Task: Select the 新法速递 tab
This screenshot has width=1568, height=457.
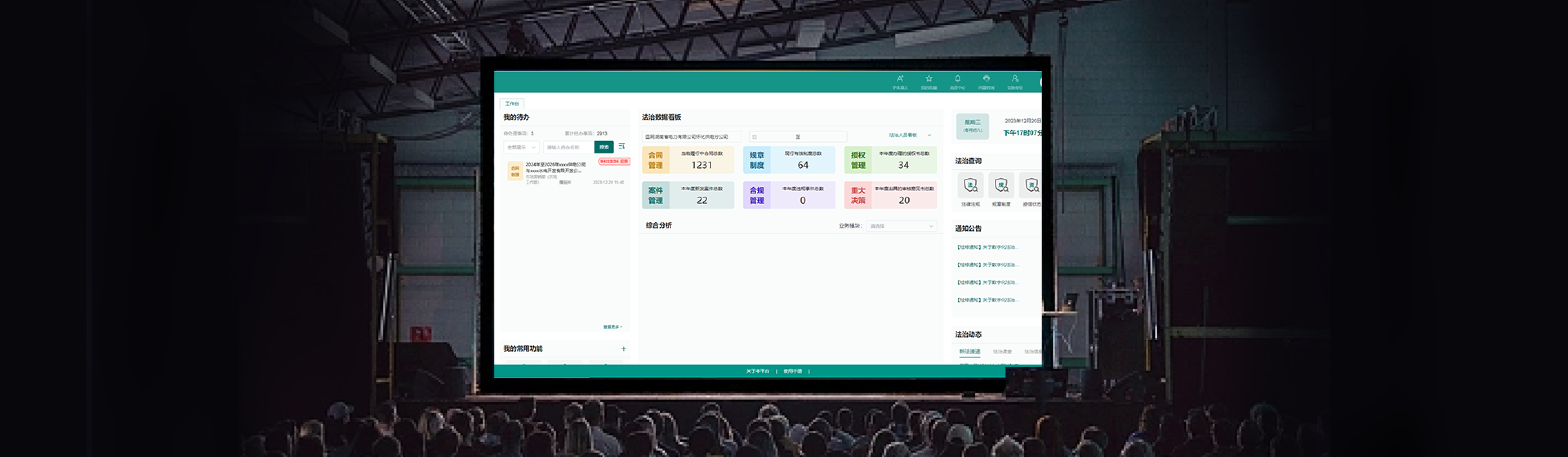Action: tap(970, 352)
